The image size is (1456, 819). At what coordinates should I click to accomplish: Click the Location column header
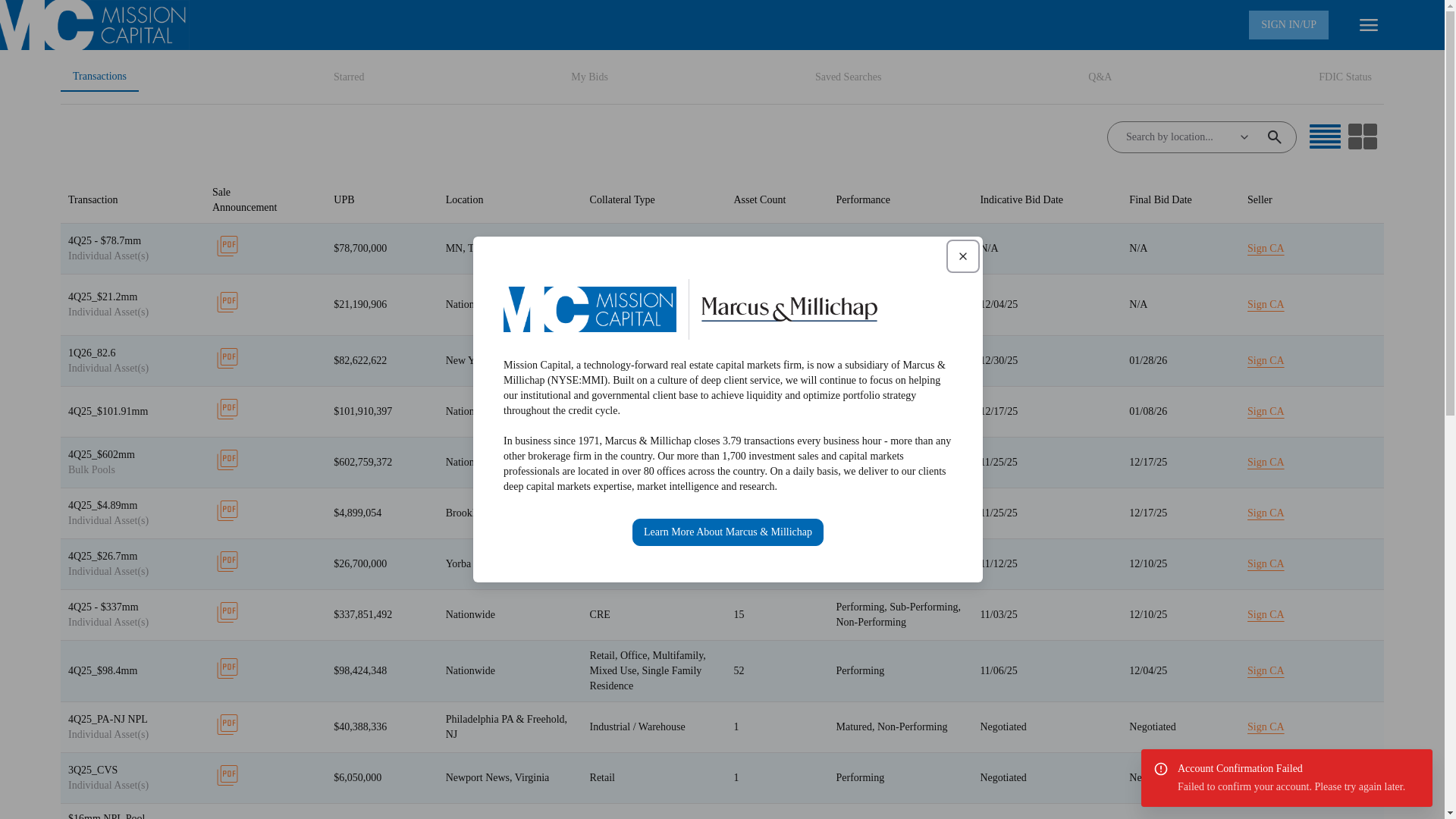464,200
